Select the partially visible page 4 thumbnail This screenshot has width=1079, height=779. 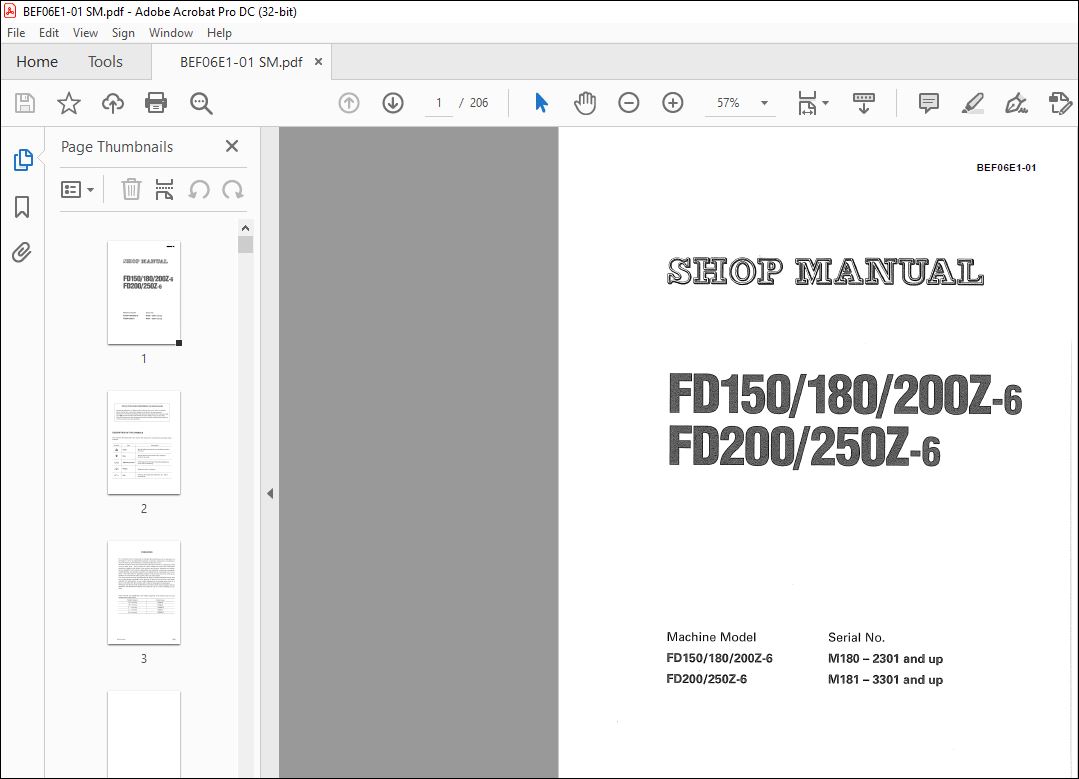tap(144, 734)
